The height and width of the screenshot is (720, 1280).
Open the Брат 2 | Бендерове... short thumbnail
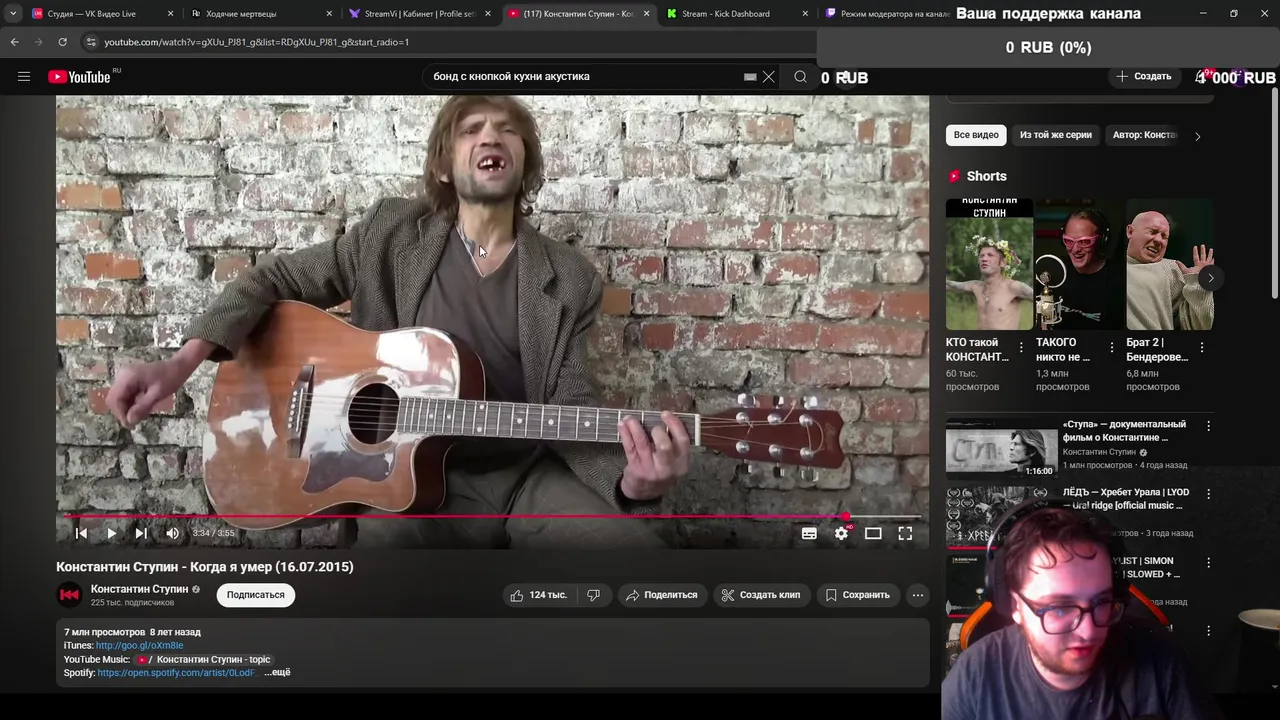(1170, 264)
